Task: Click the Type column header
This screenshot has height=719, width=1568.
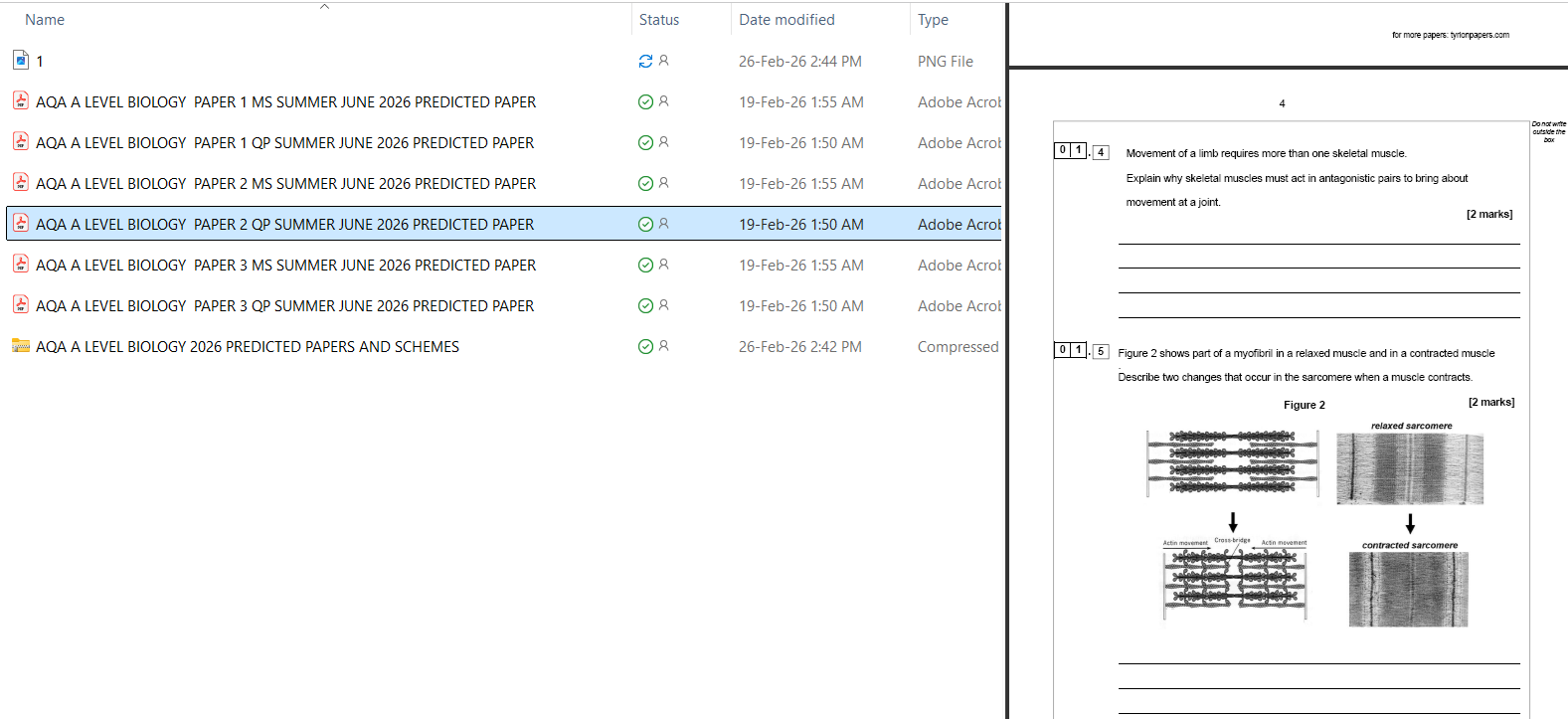Action: point(933,20)
